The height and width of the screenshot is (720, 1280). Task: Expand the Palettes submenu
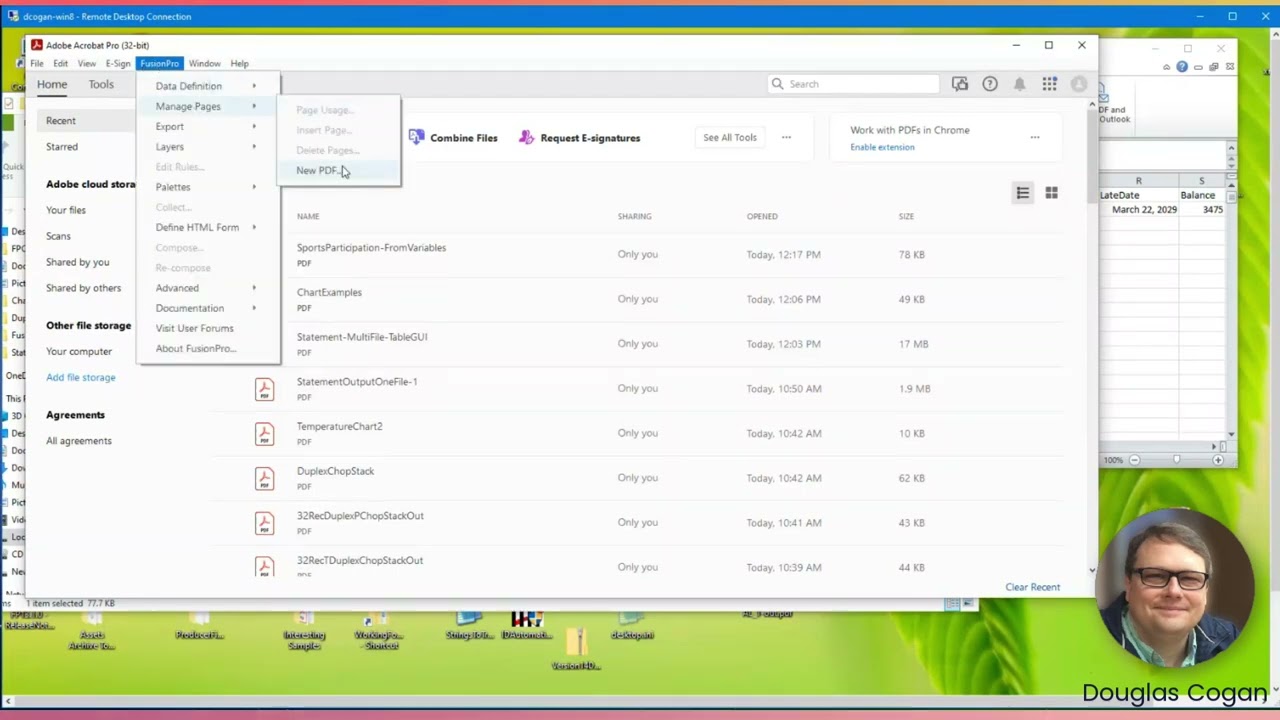click(x=207, y=187)
